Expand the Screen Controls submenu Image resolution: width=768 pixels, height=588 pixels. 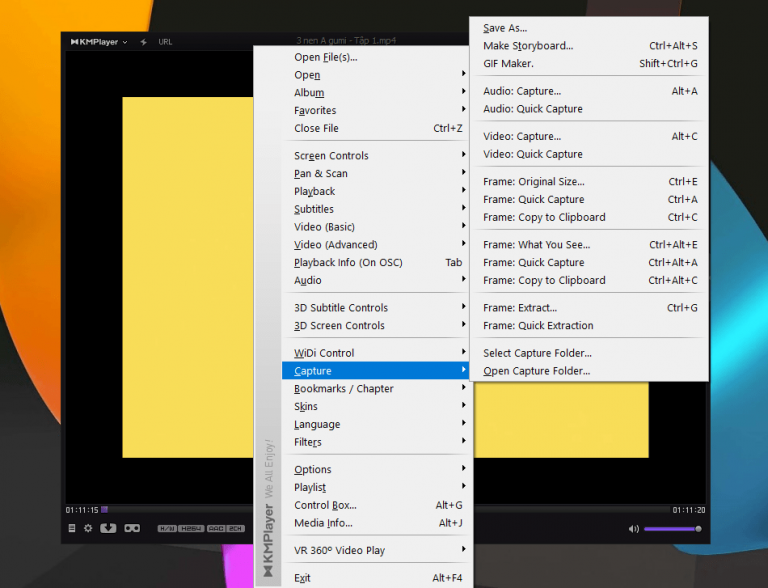(377, 156)
